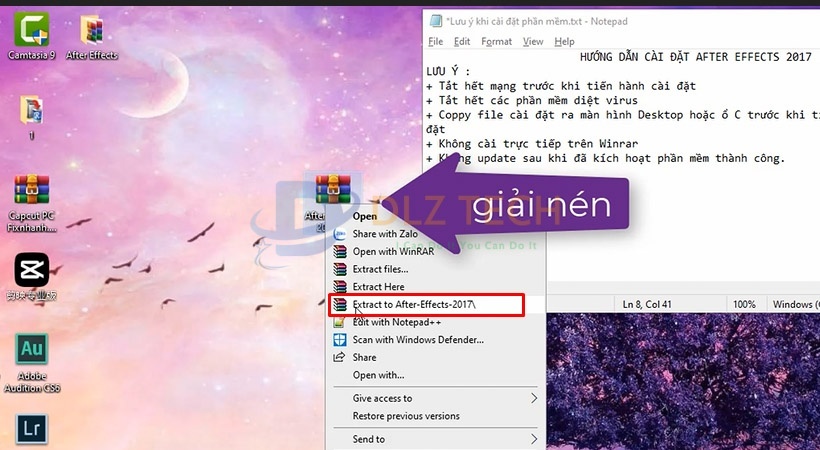Click the Notepad title bar icon
Viewport: 820px width, 450px height.
click(435, 21)
